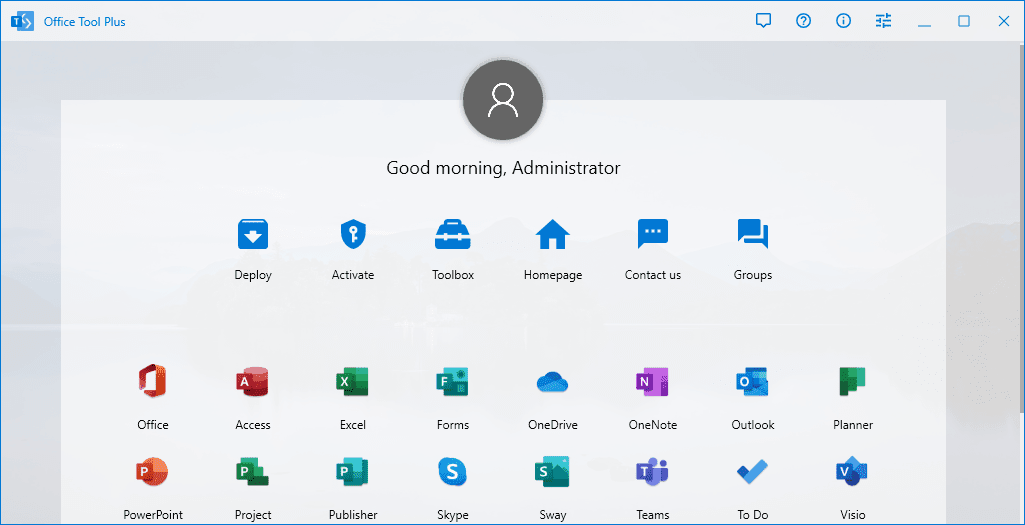Open the Visio app icon
This screenshot has width=1025, height=525.
[852, 472]
